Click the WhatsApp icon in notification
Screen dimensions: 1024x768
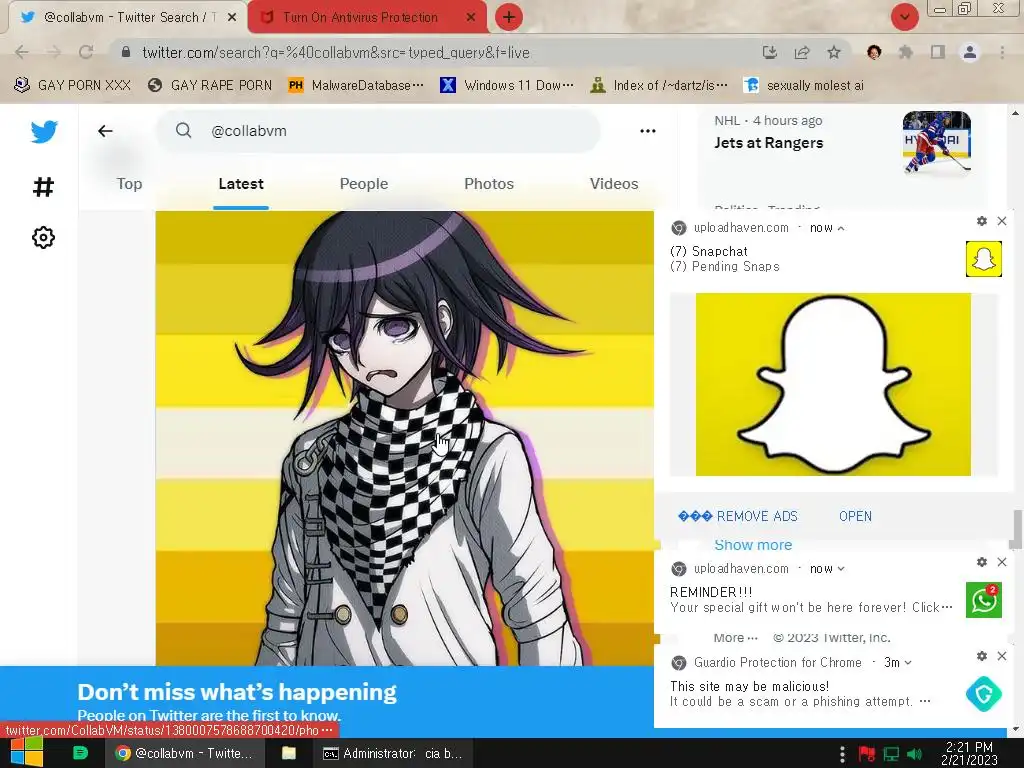(984, 600)
